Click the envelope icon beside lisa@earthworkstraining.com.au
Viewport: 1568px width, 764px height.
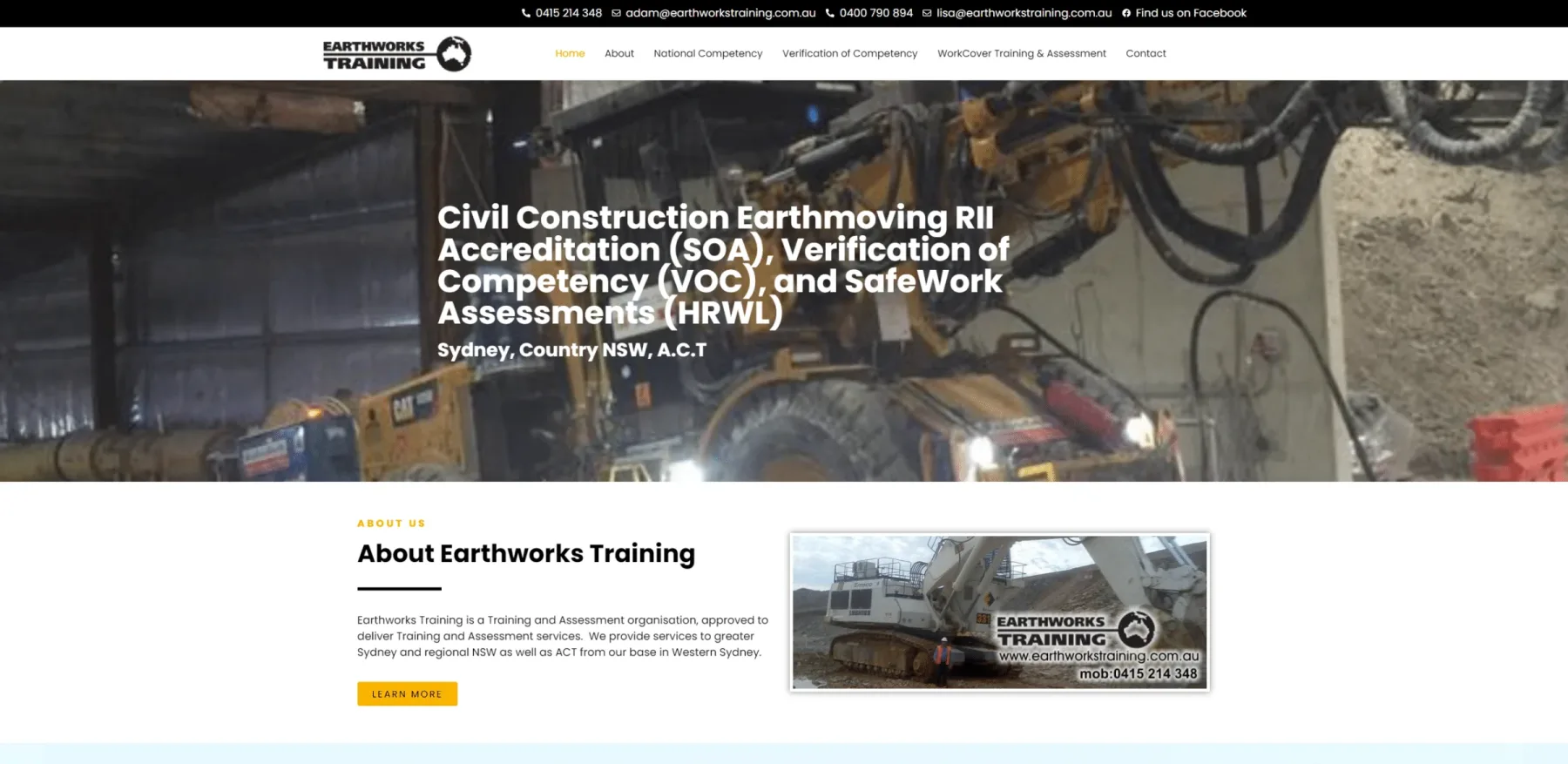pos(927,13)
